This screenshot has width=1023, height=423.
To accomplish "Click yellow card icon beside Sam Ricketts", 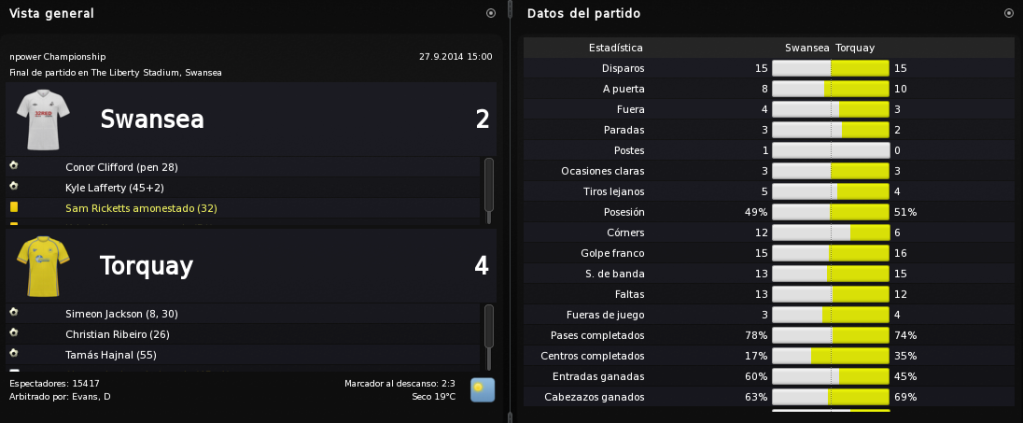I will click(14, 208).
